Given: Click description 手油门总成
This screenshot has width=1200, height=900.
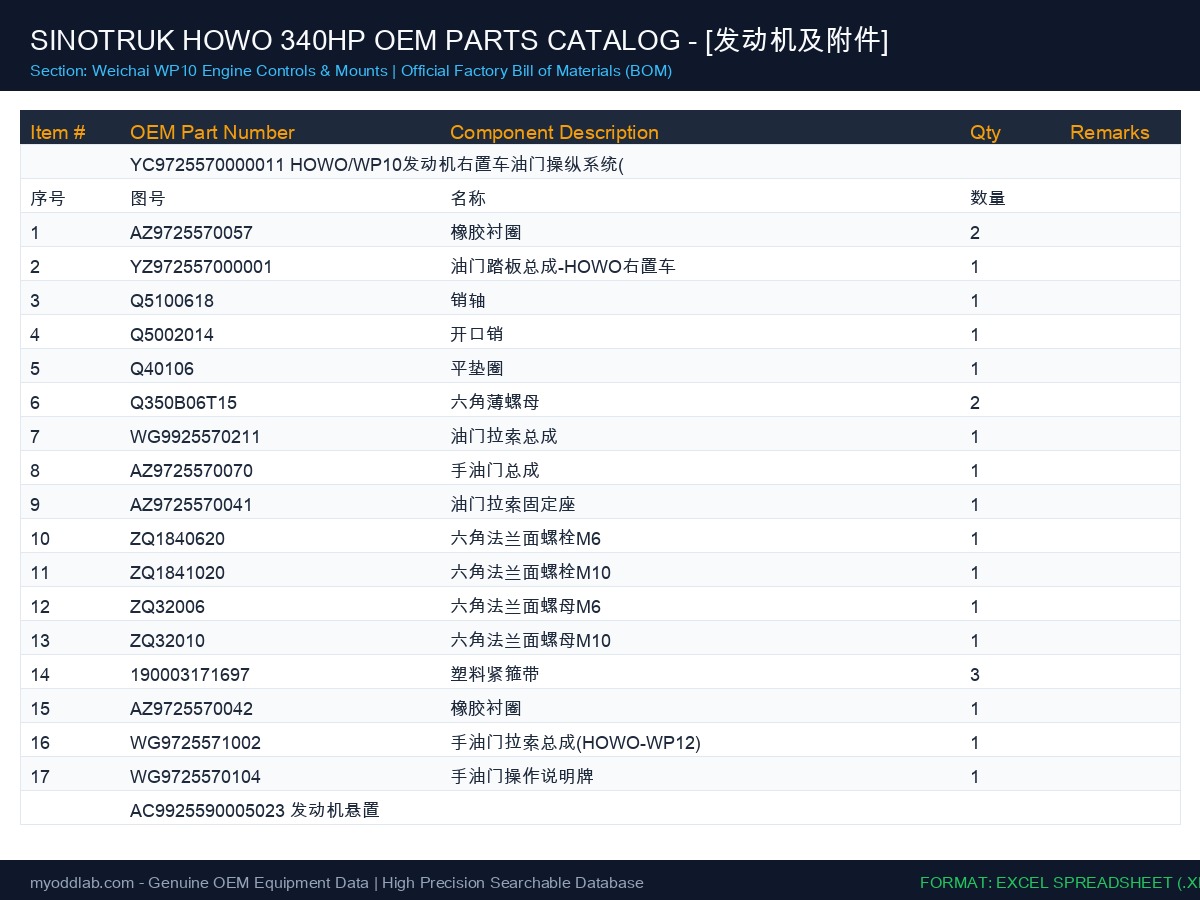Looking at the screenshot, I should [495, 470].
